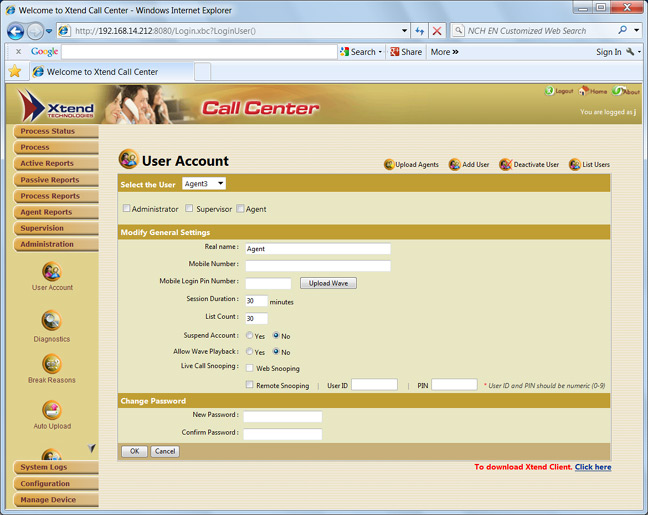Click the Xtend Technologies logo

(x=56, y=105)
